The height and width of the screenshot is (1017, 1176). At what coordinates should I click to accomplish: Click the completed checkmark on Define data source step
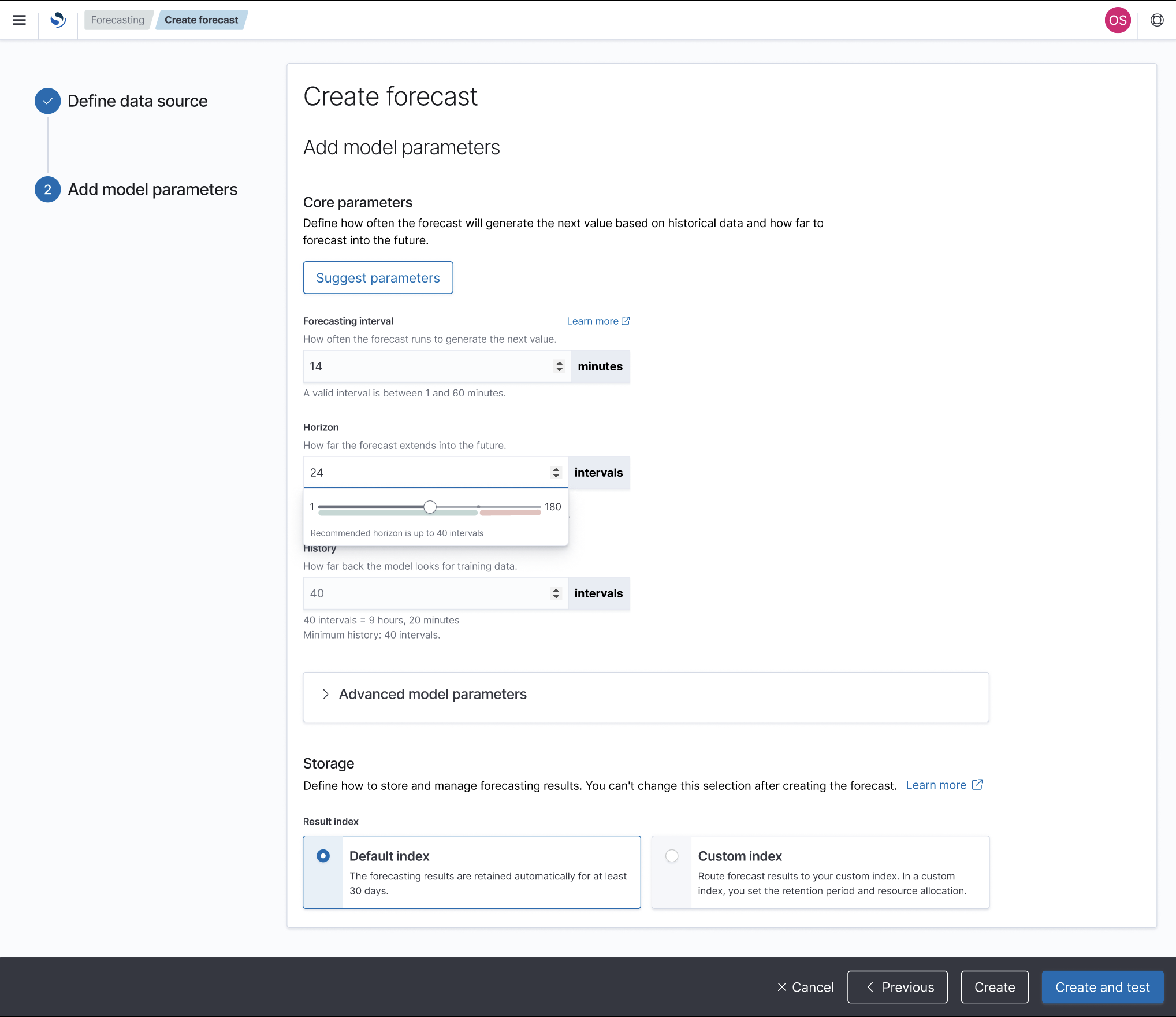[x=47, y=101]
